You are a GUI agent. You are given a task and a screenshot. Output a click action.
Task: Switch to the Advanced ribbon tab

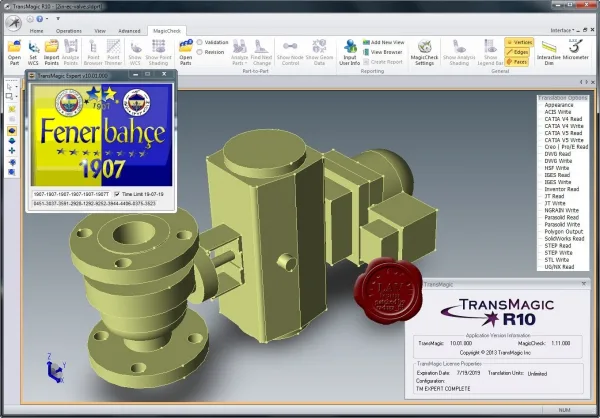coord(129,31)
